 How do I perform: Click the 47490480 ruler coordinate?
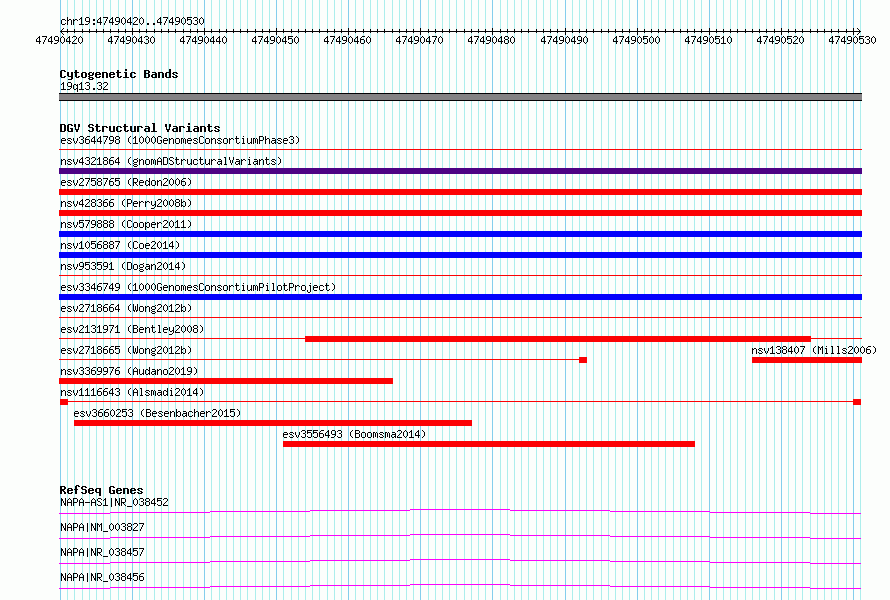coord(492,40)
